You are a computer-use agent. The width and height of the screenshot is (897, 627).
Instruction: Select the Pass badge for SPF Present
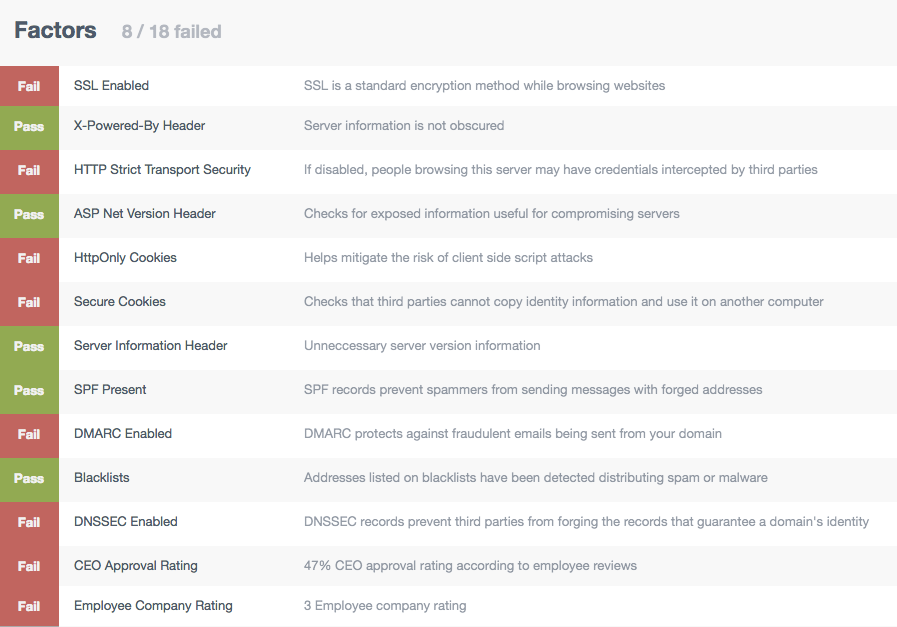click(x=29, y=390)
